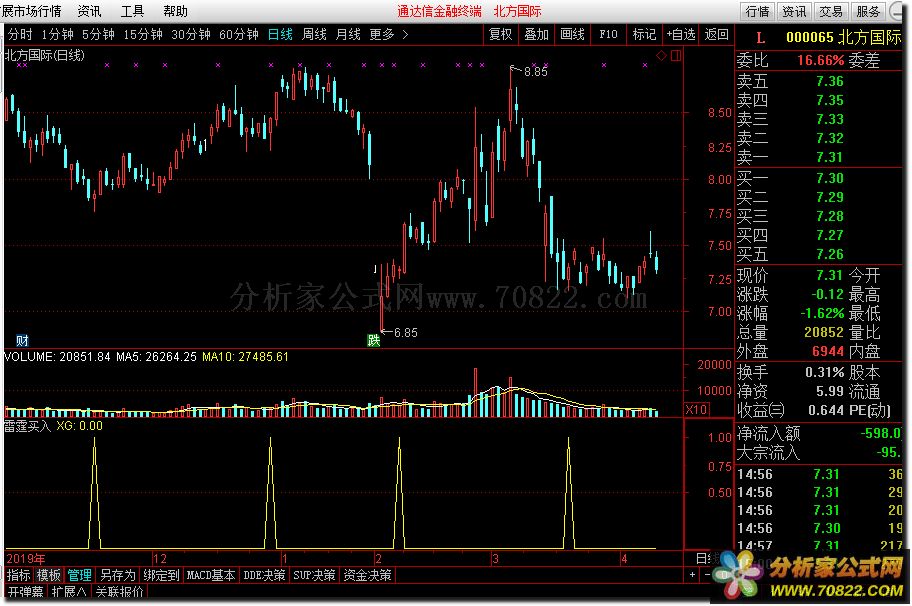Click the green 跌 marker on chart

tap(373, 340)
